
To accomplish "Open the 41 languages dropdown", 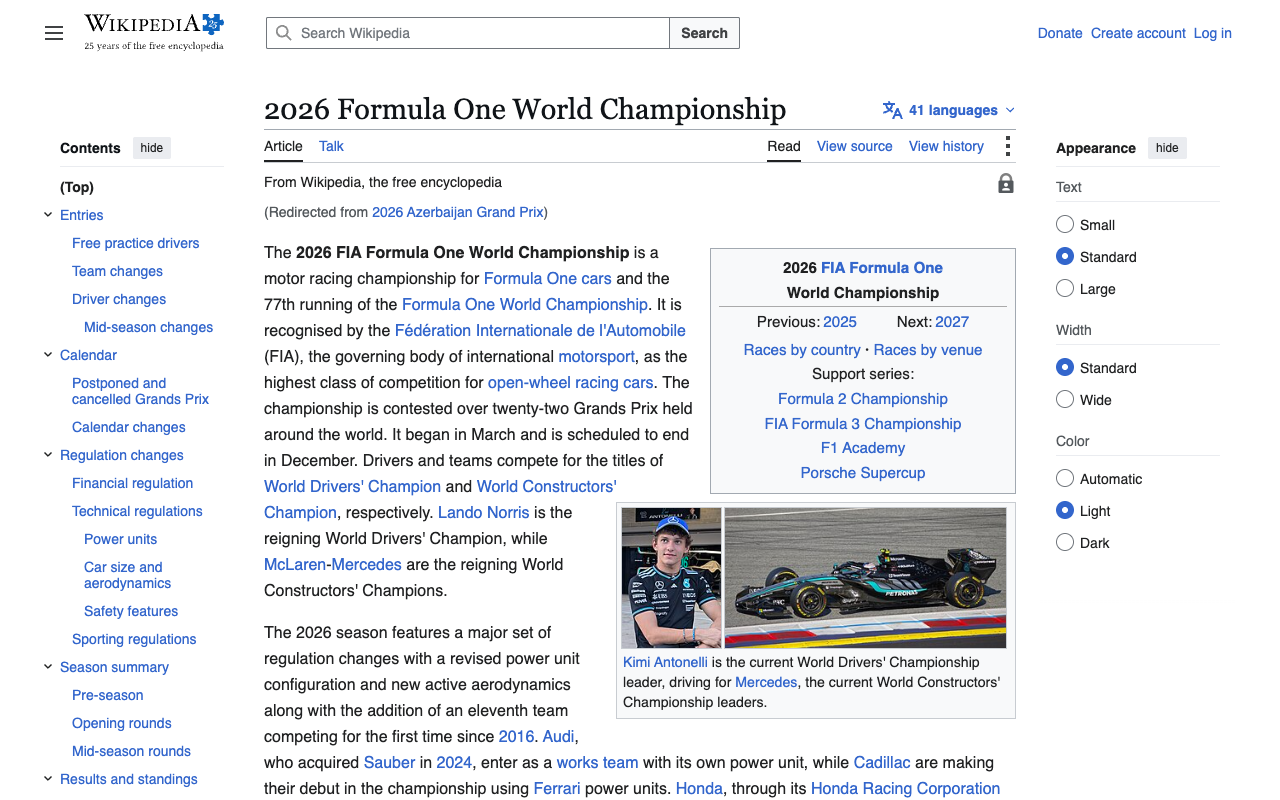I will [949, 110].
